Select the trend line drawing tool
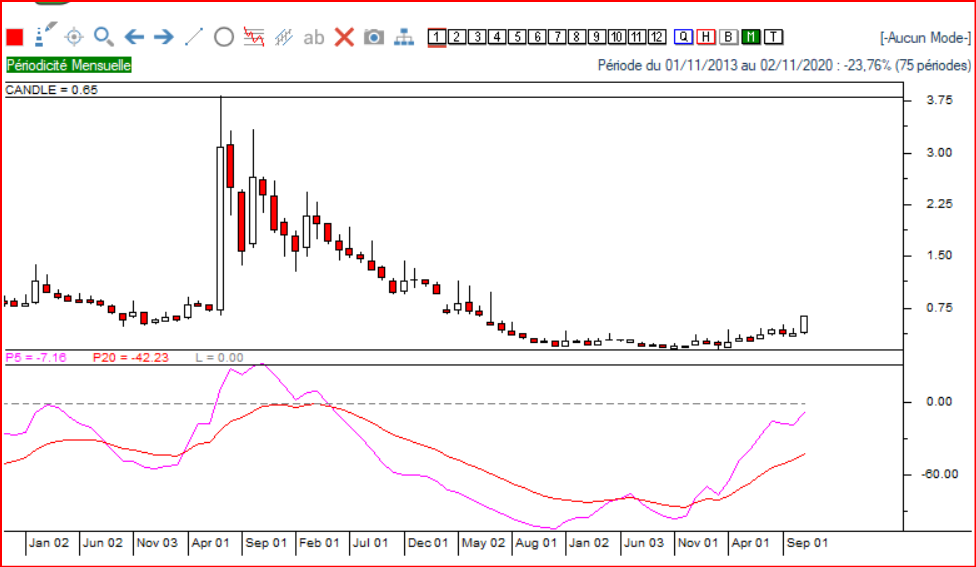Screen dimensions: 976x567 [x=194, y=37]
